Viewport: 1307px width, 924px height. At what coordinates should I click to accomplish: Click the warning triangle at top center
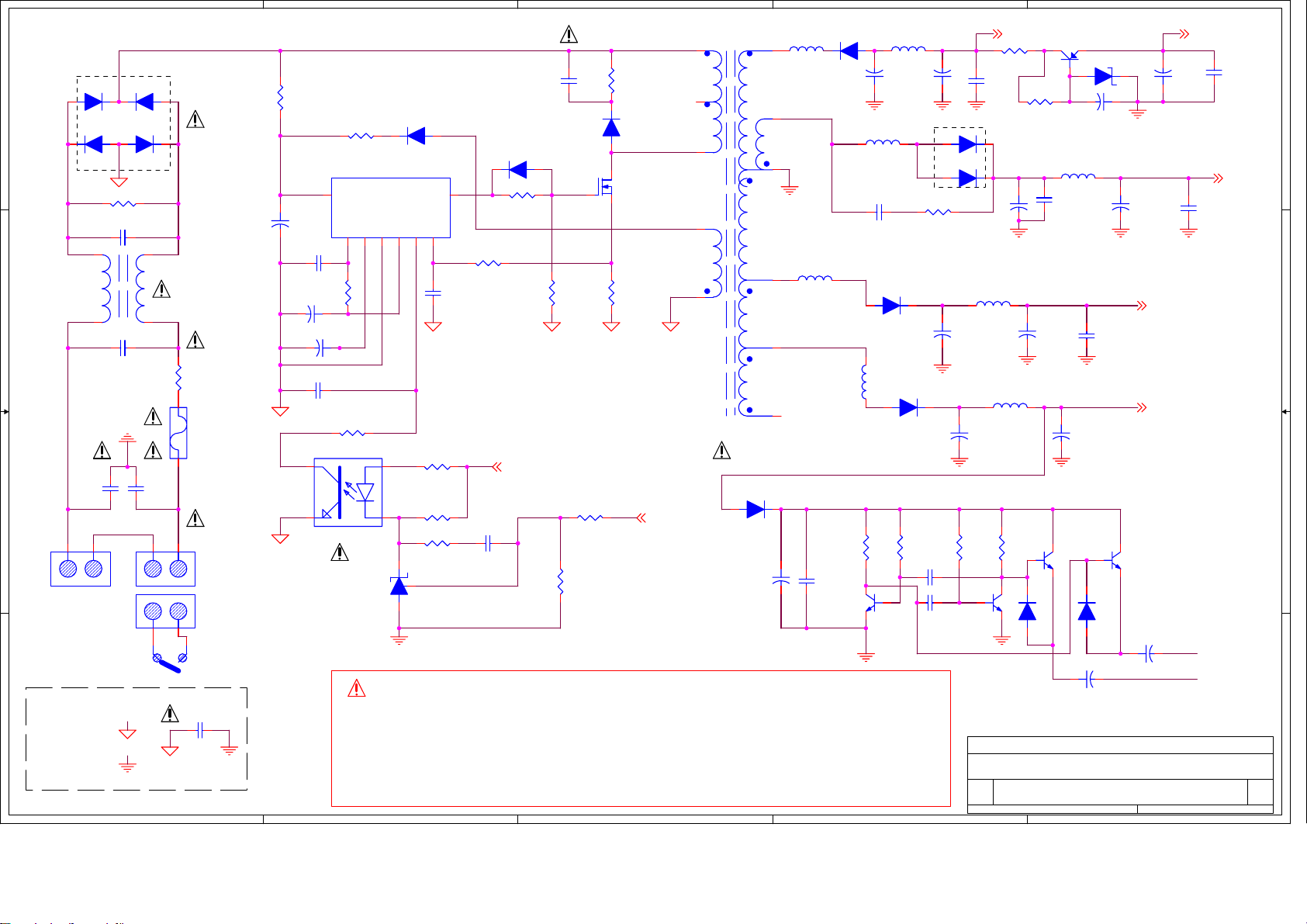(x=569, y=34)
